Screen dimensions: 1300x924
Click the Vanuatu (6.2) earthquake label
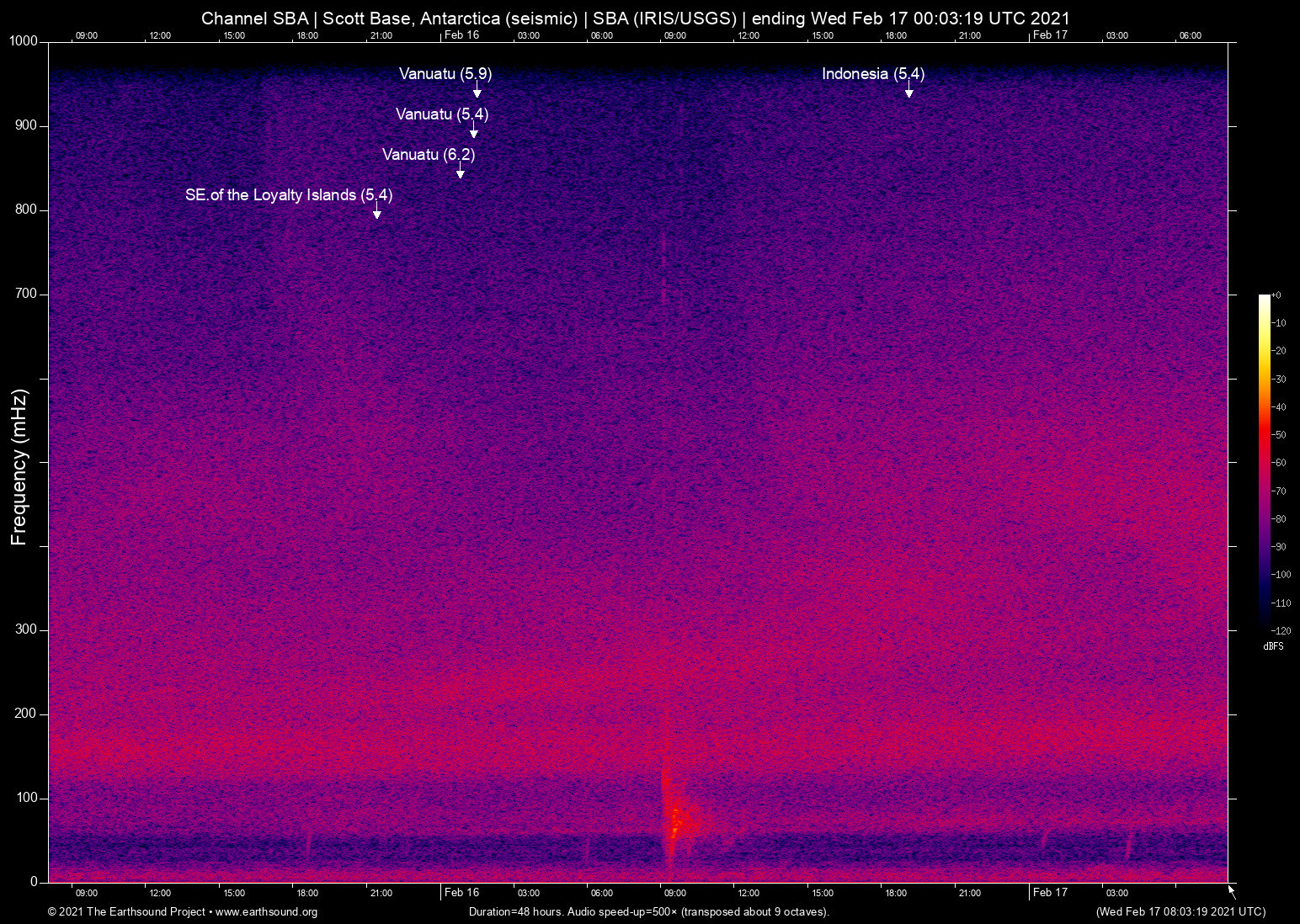point(429,155)
